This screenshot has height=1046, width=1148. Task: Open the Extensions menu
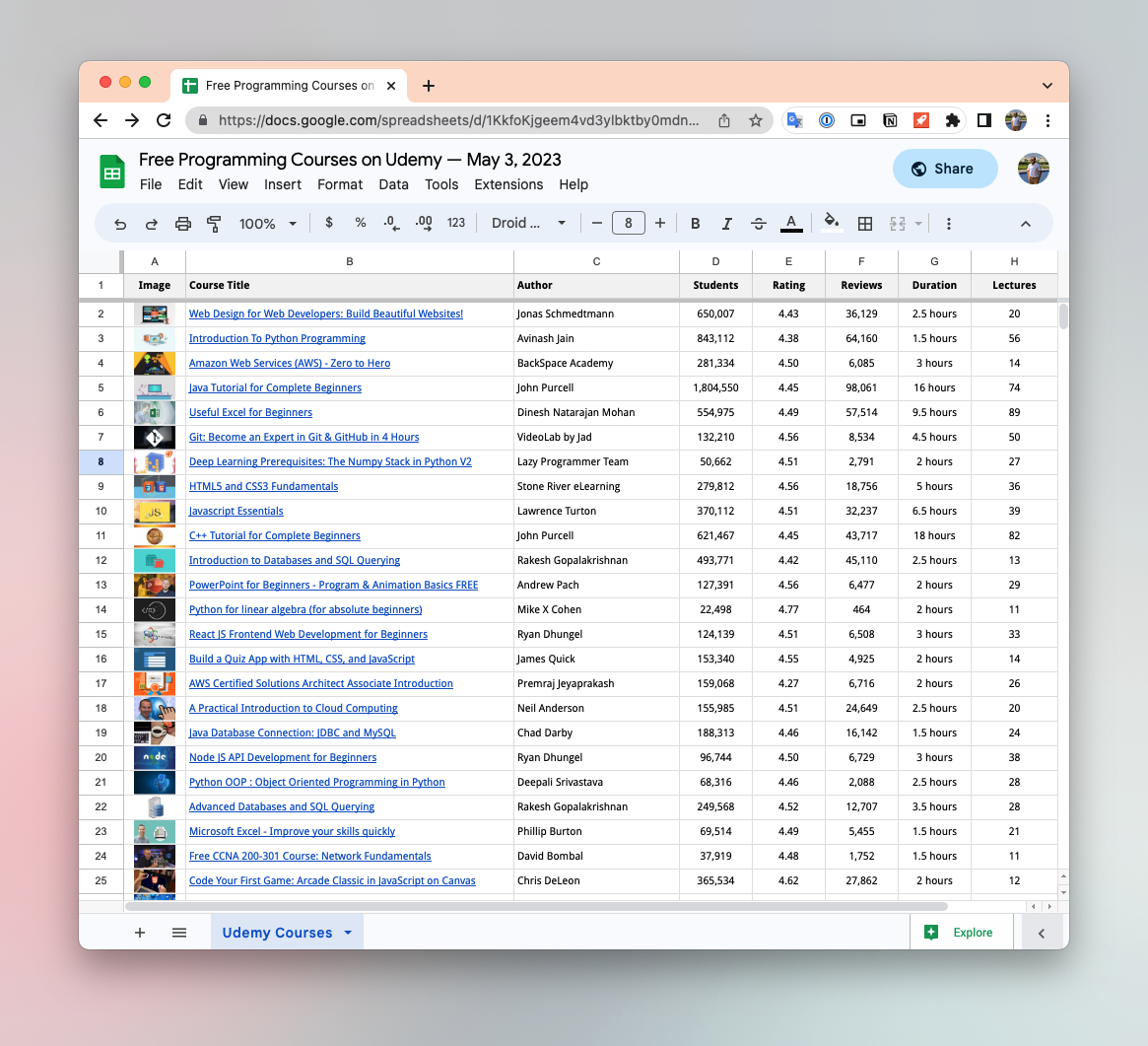508,184
